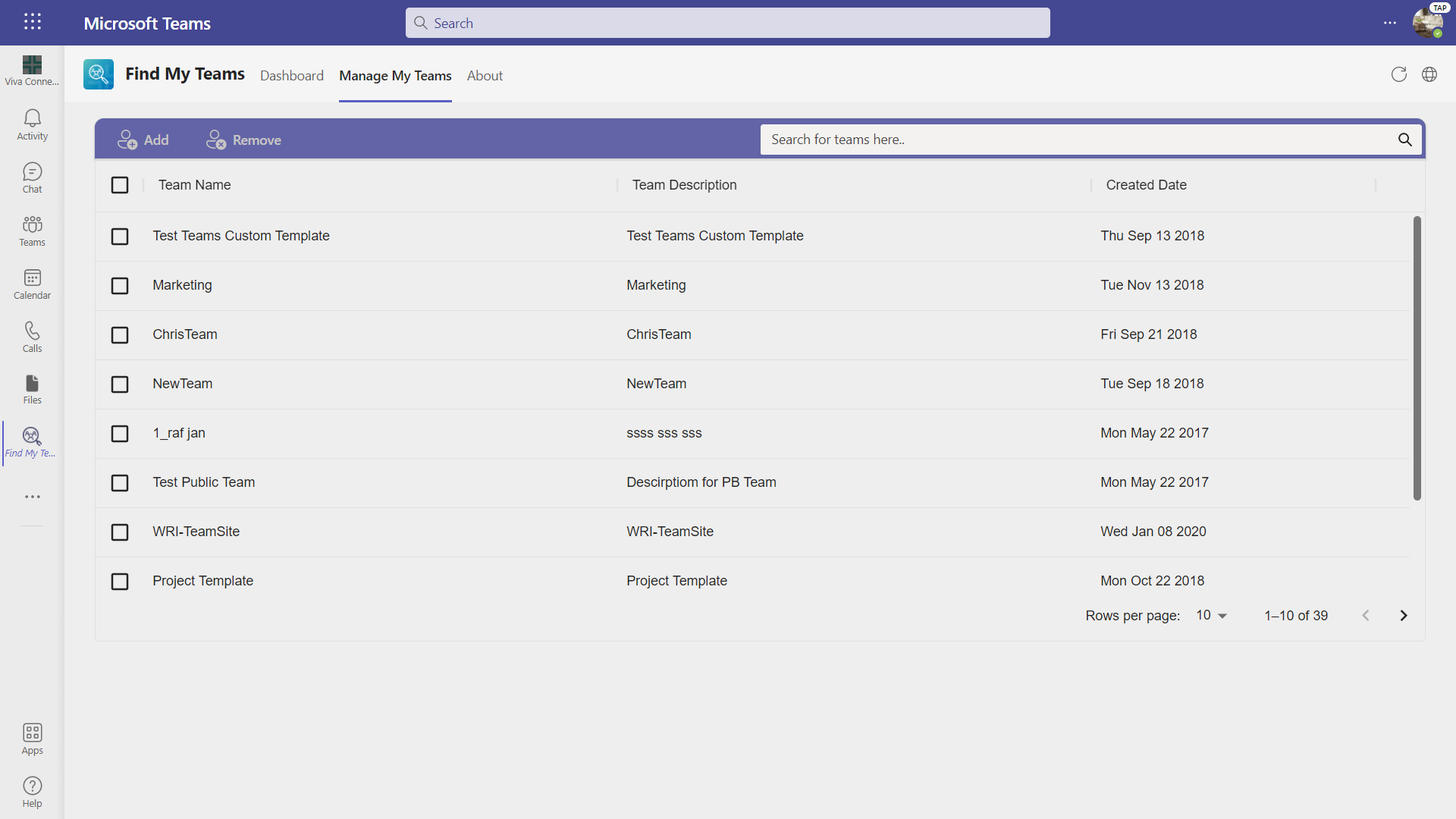Click the 1–10 of 39 pagination text
The image size is (1456, 819).
pyautogui.click(x=1296, y=616)
